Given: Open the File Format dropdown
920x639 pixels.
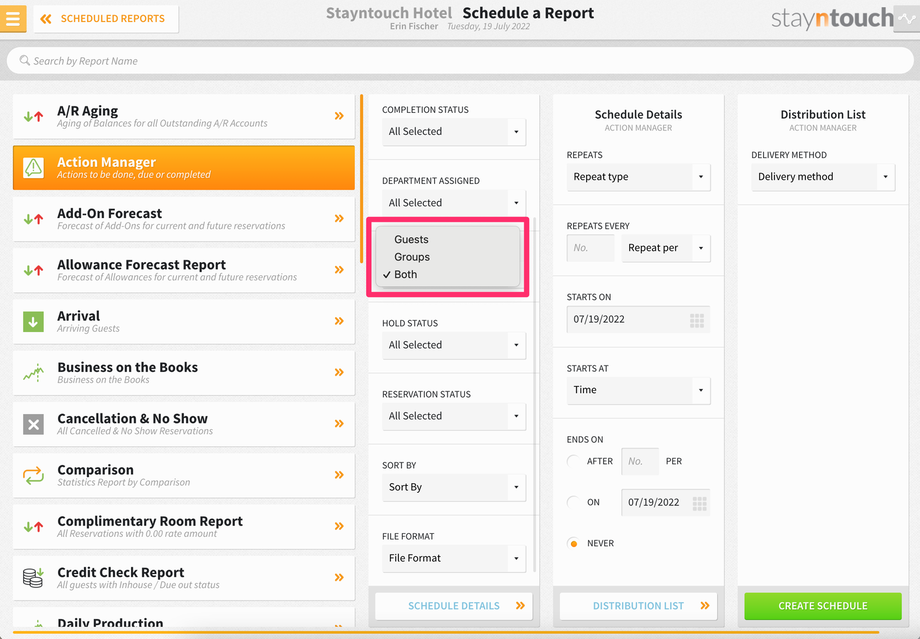Looking at the screenshot, I should coord(454,558).
